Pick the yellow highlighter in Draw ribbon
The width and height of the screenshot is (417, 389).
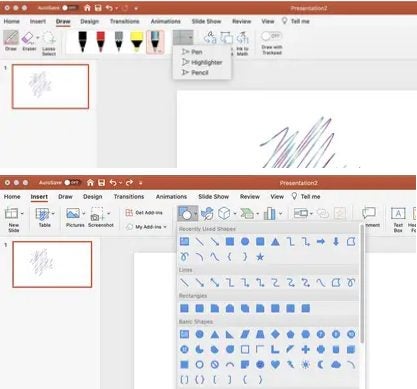point(137,42)
